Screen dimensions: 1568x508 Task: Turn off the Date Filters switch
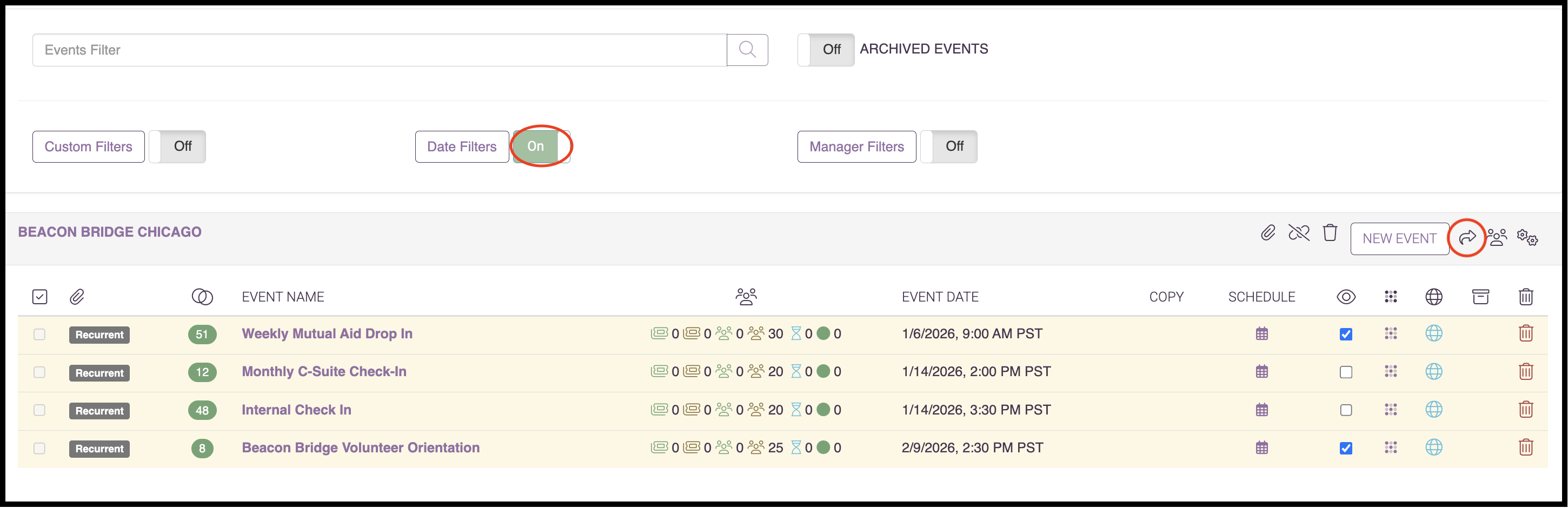pos(541,146)
